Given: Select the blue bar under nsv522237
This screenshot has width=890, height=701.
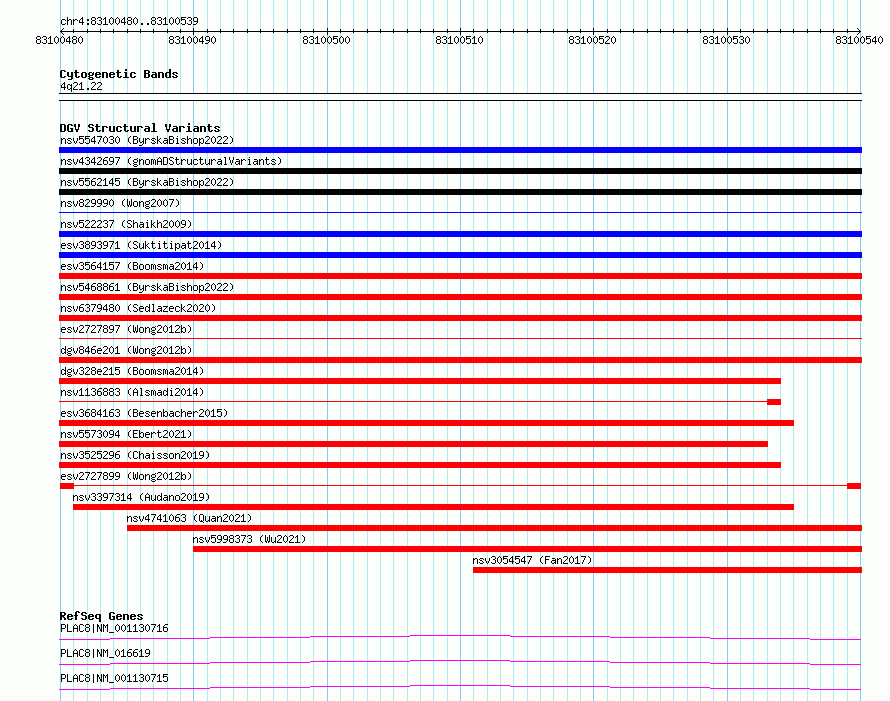Looking at the screenshot, I should coord(460,234).
